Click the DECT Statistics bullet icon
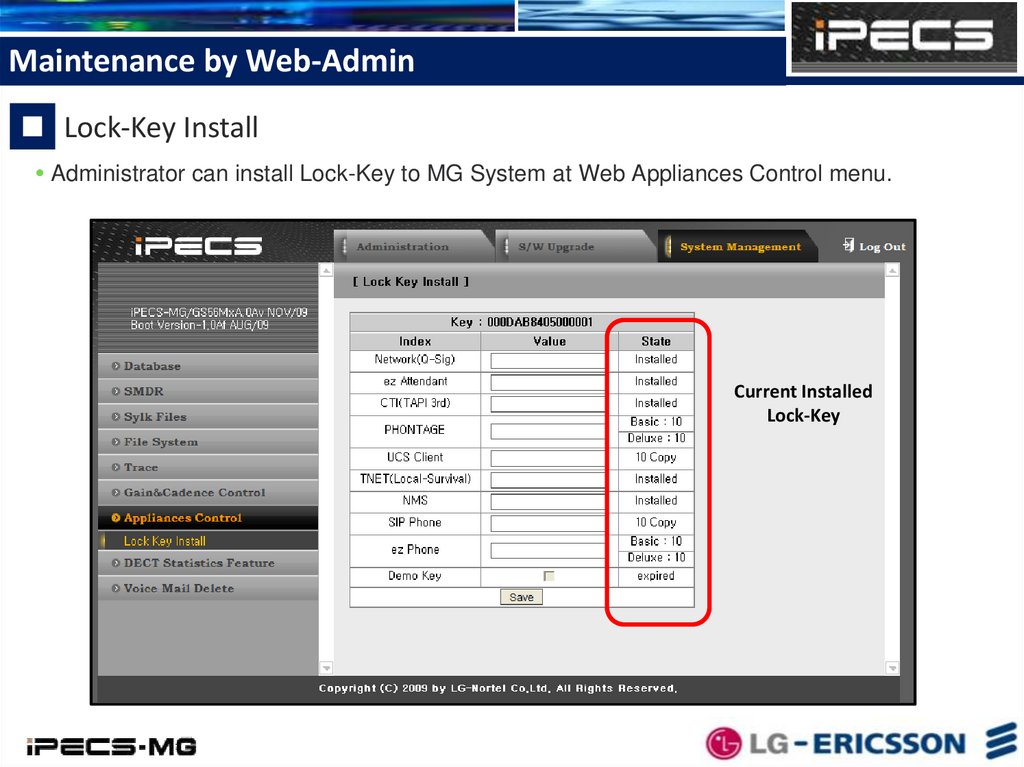Image resolution: width=1024 pixels, height=767 pixels. [116, 563]
